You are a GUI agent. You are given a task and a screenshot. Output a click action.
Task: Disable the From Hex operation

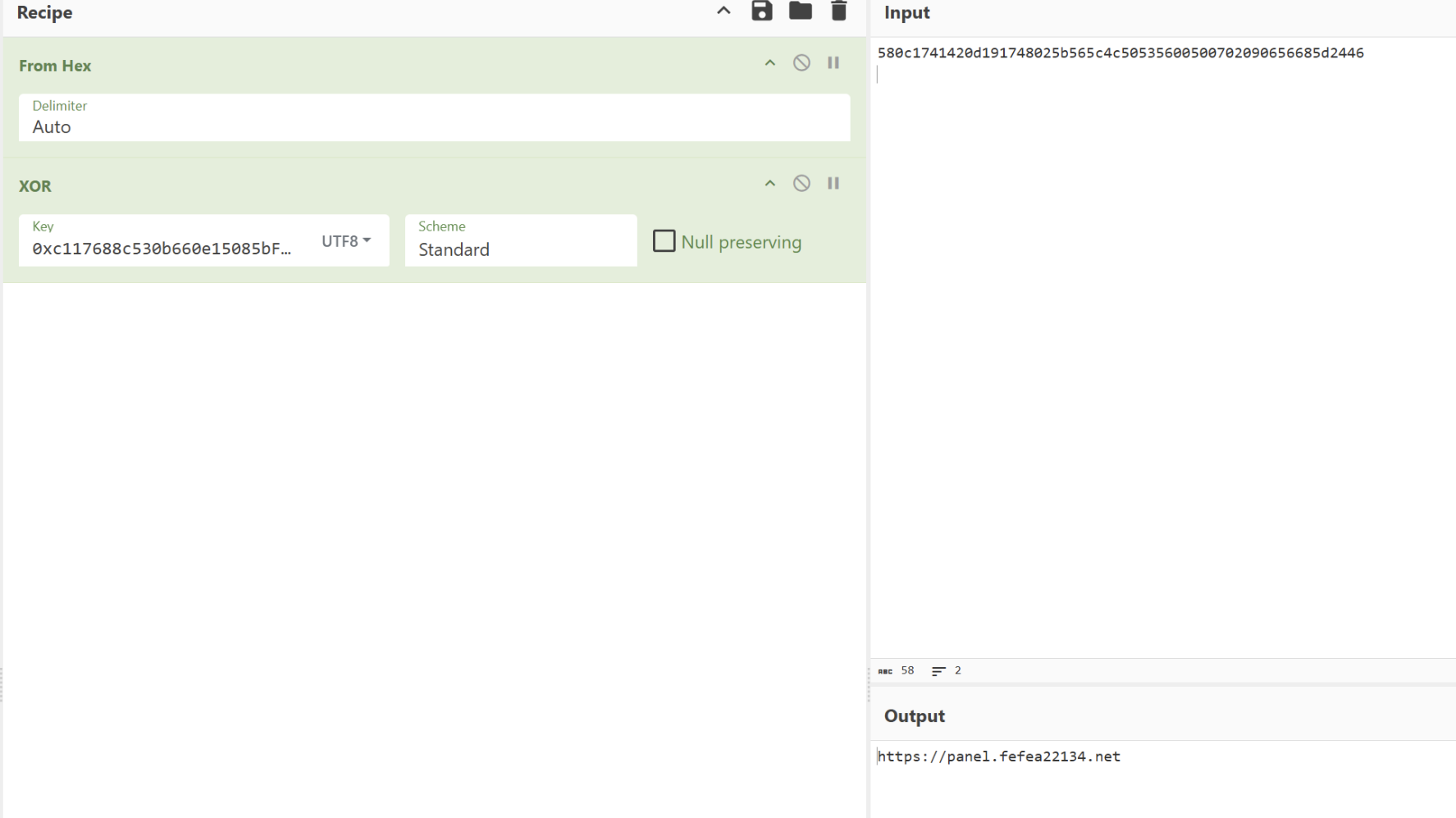click(x=801, y=63)
